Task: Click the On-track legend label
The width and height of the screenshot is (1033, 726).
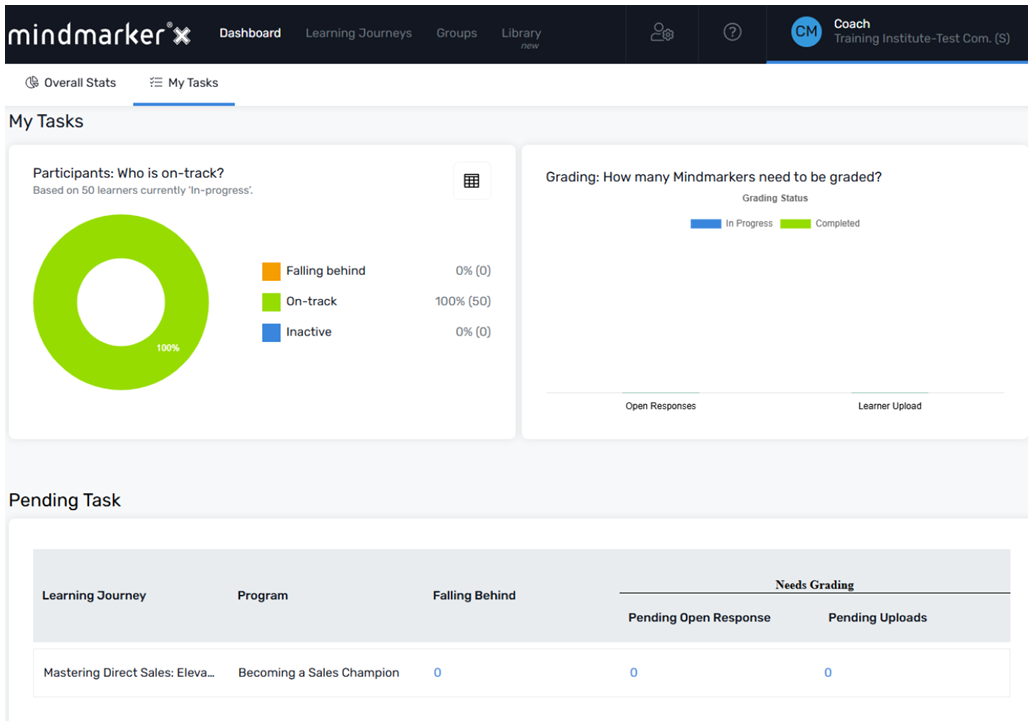Action: coord(311,301)
